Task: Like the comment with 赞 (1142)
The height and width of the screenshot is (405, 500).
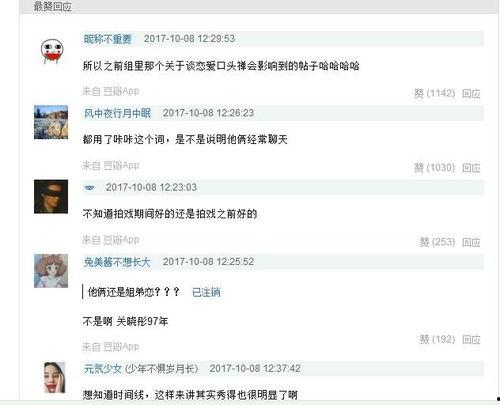Action: coord(434,93)
